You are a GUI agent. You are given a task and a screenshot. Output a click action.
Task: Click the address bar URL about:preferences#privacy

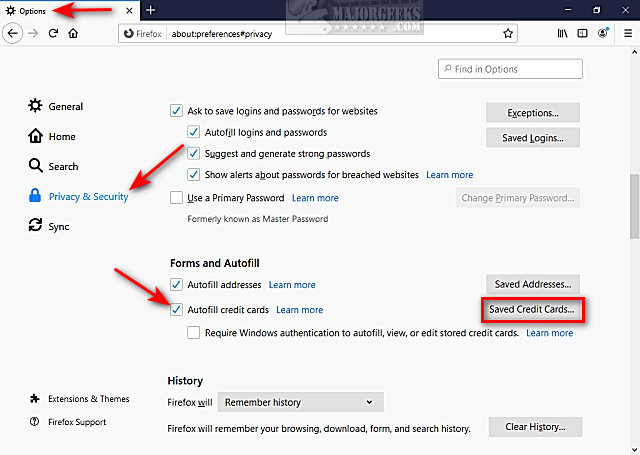pos(222,34)
